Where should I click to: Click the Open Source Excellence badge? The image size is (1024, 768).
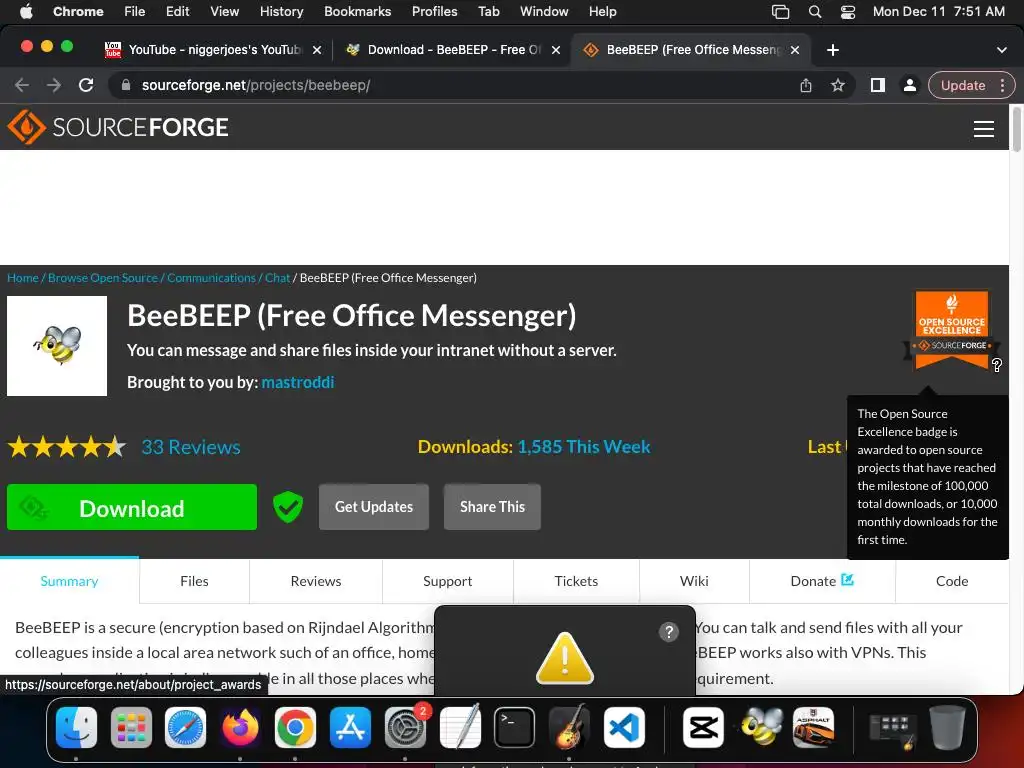(952, 330)
